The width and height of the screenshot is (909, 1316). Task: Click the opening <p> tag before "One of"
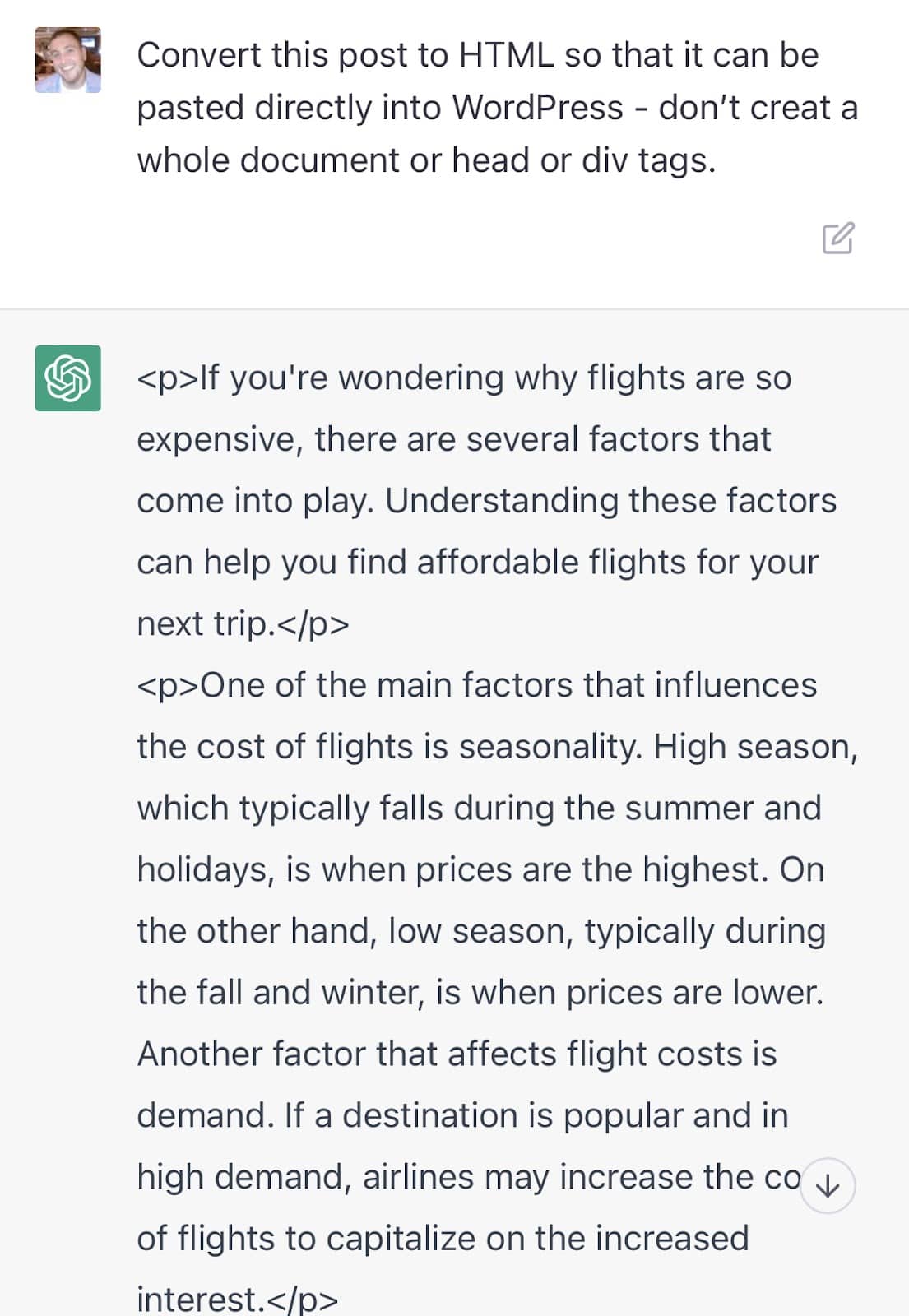coord(168,686)
